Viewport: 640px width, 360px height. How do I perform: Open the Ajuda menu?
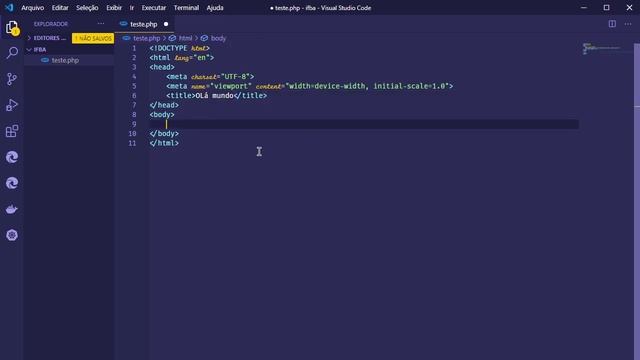215,8
